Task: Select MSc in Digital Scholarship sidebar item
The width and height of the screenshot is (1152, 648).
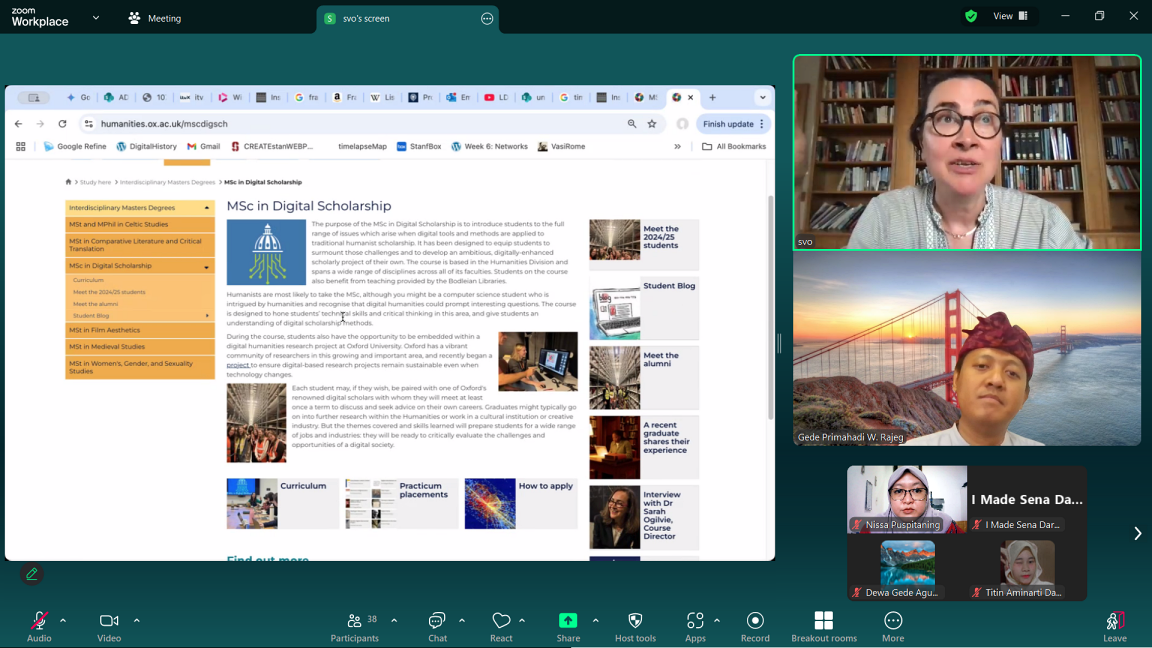Action: [140, 266]
